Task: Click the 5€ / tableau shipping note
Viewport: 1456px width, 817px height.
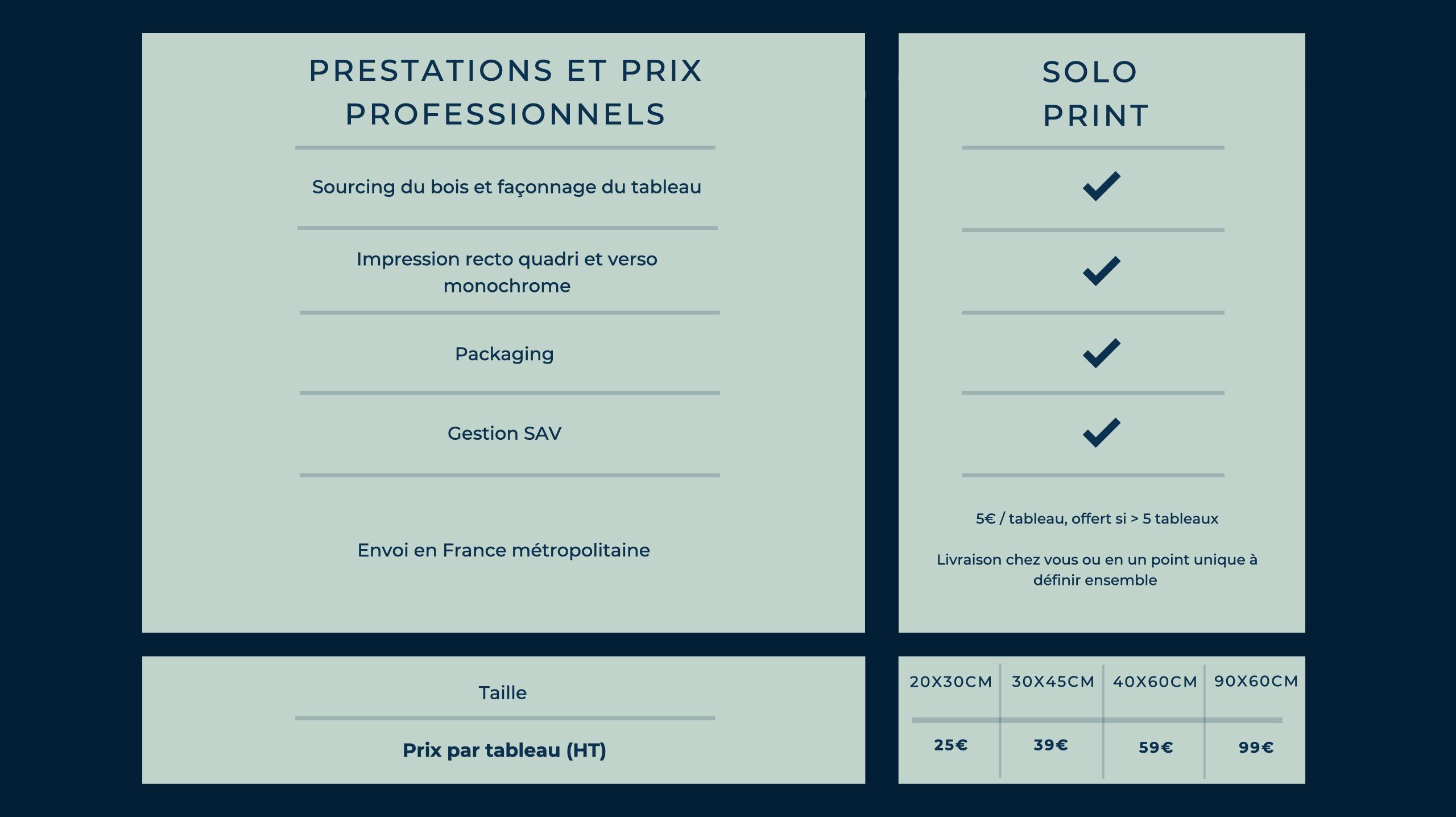Action: tap(1097, 519)
